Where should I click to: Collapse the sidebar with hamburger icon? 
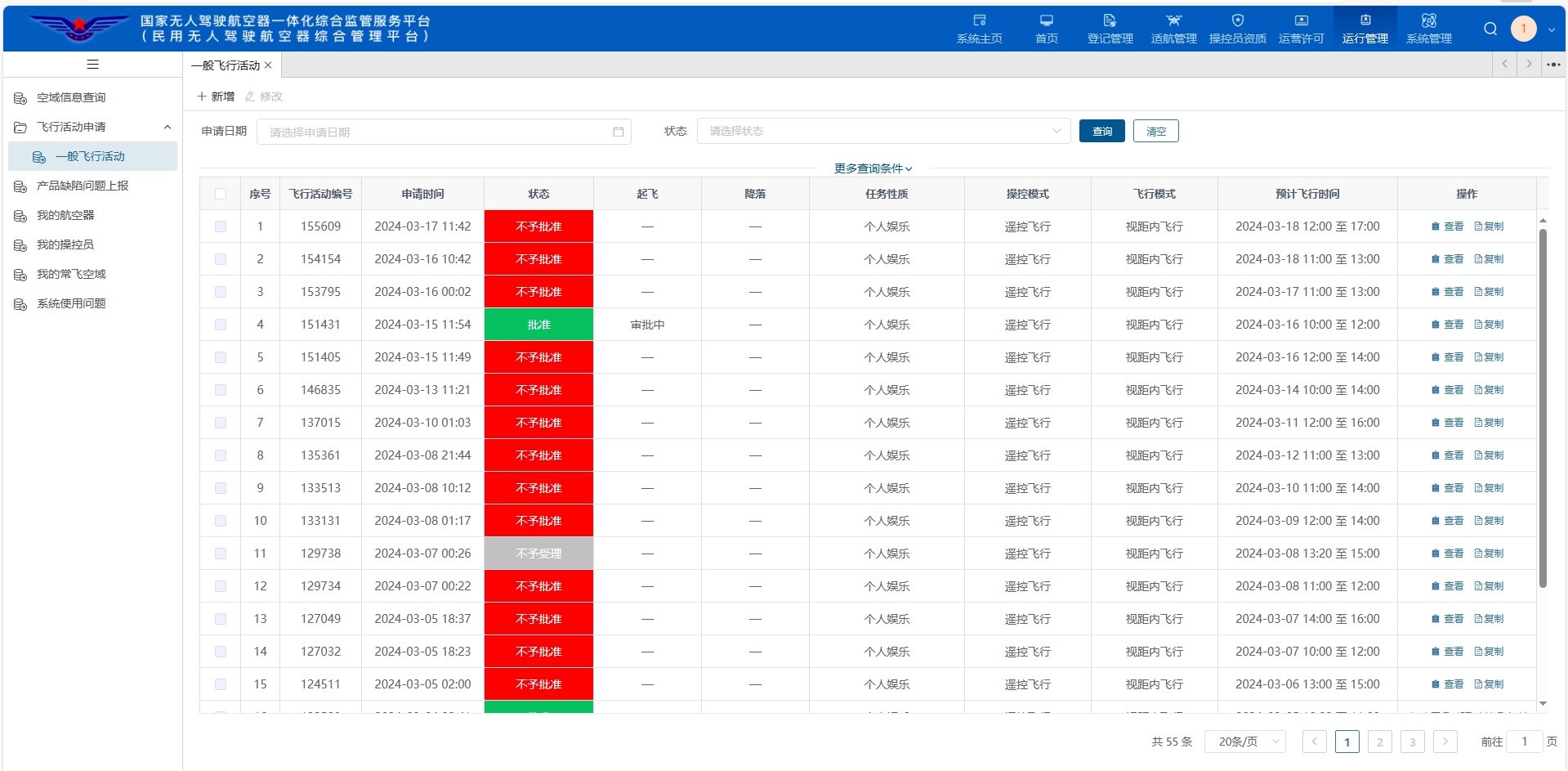pyautogui.click(x=92, y=65)
